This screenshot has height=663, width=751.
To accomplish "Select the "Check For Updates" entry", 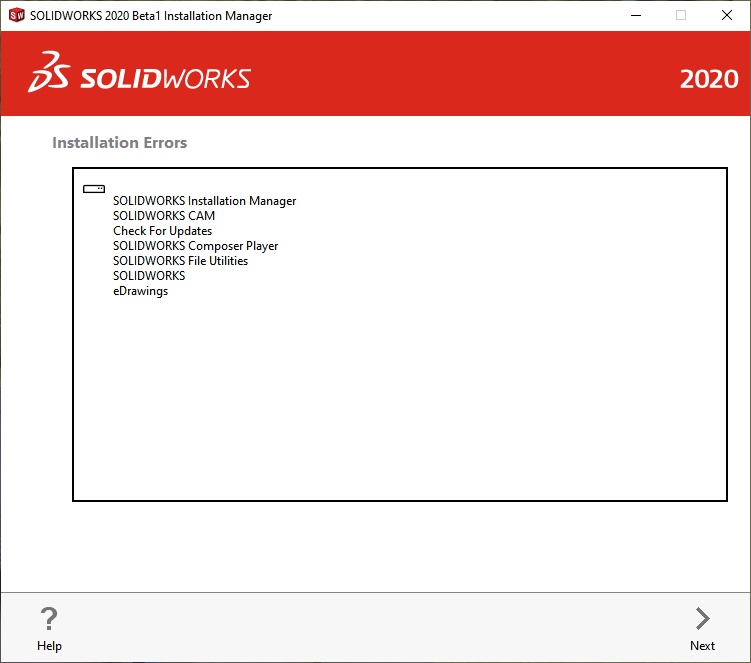I will [162, 231].
